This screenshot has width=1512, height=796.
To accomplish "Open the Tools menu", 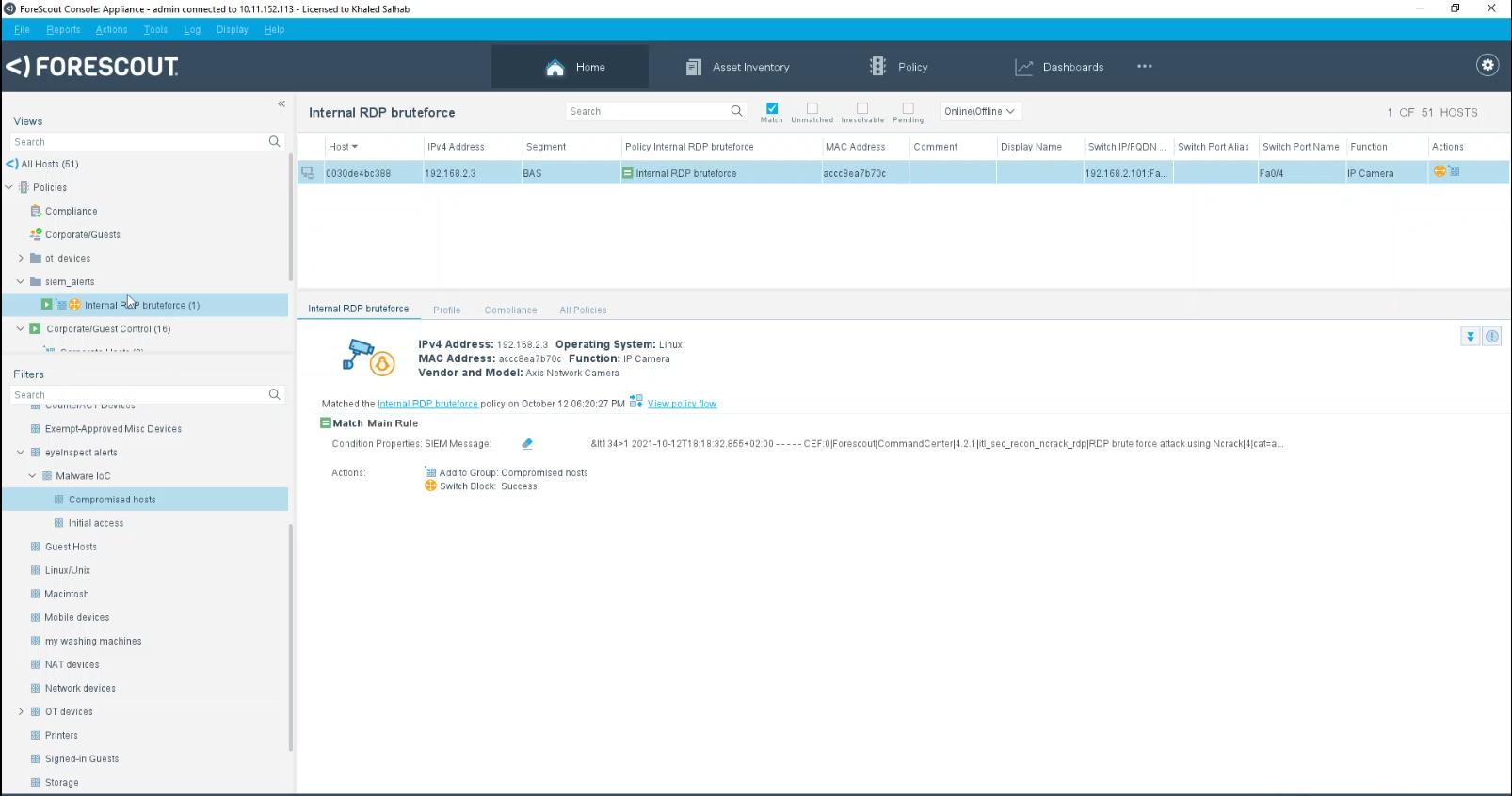I will pyautogui.click(x=155, y=30).
